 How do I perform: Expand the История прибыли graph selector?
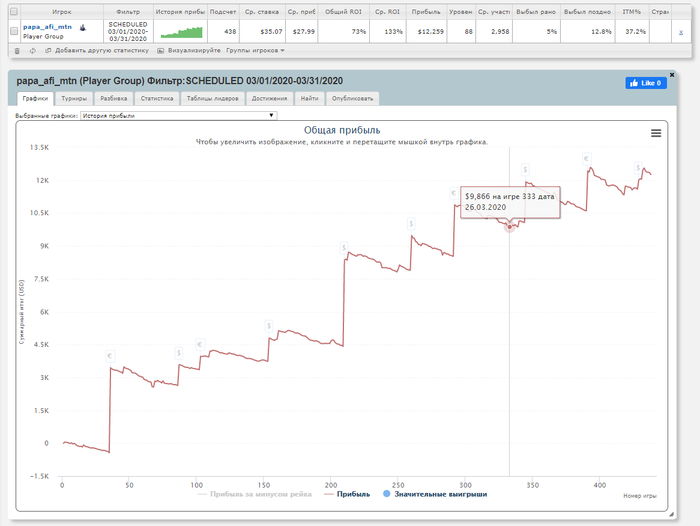coord(179,116)
